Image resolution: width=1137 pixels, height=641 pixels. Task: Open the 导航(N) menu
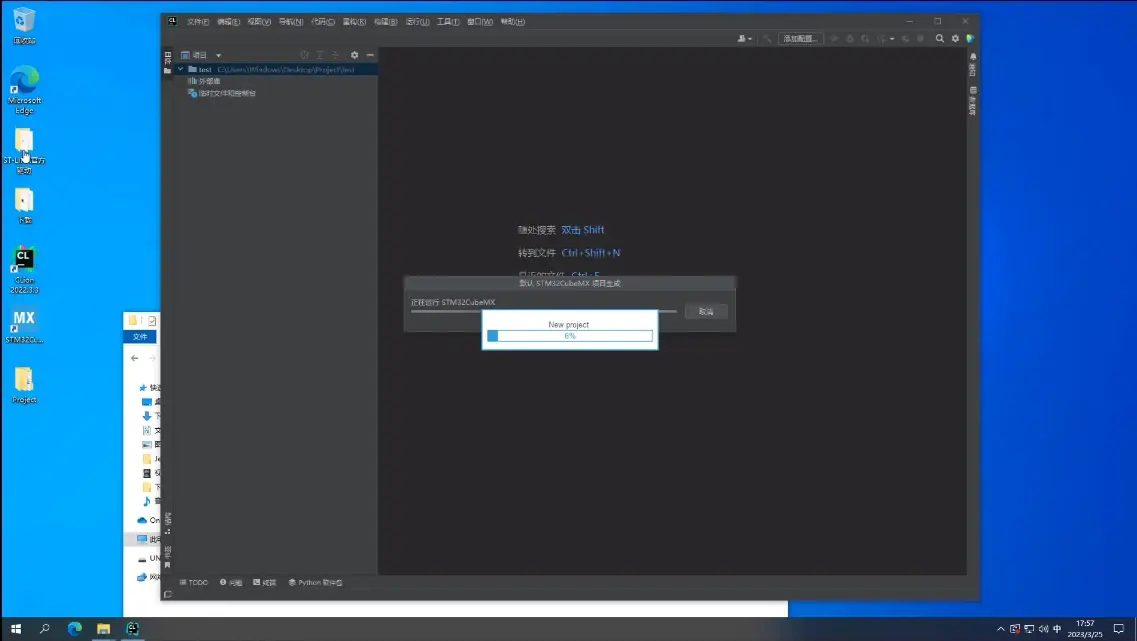tap(291, 22)
